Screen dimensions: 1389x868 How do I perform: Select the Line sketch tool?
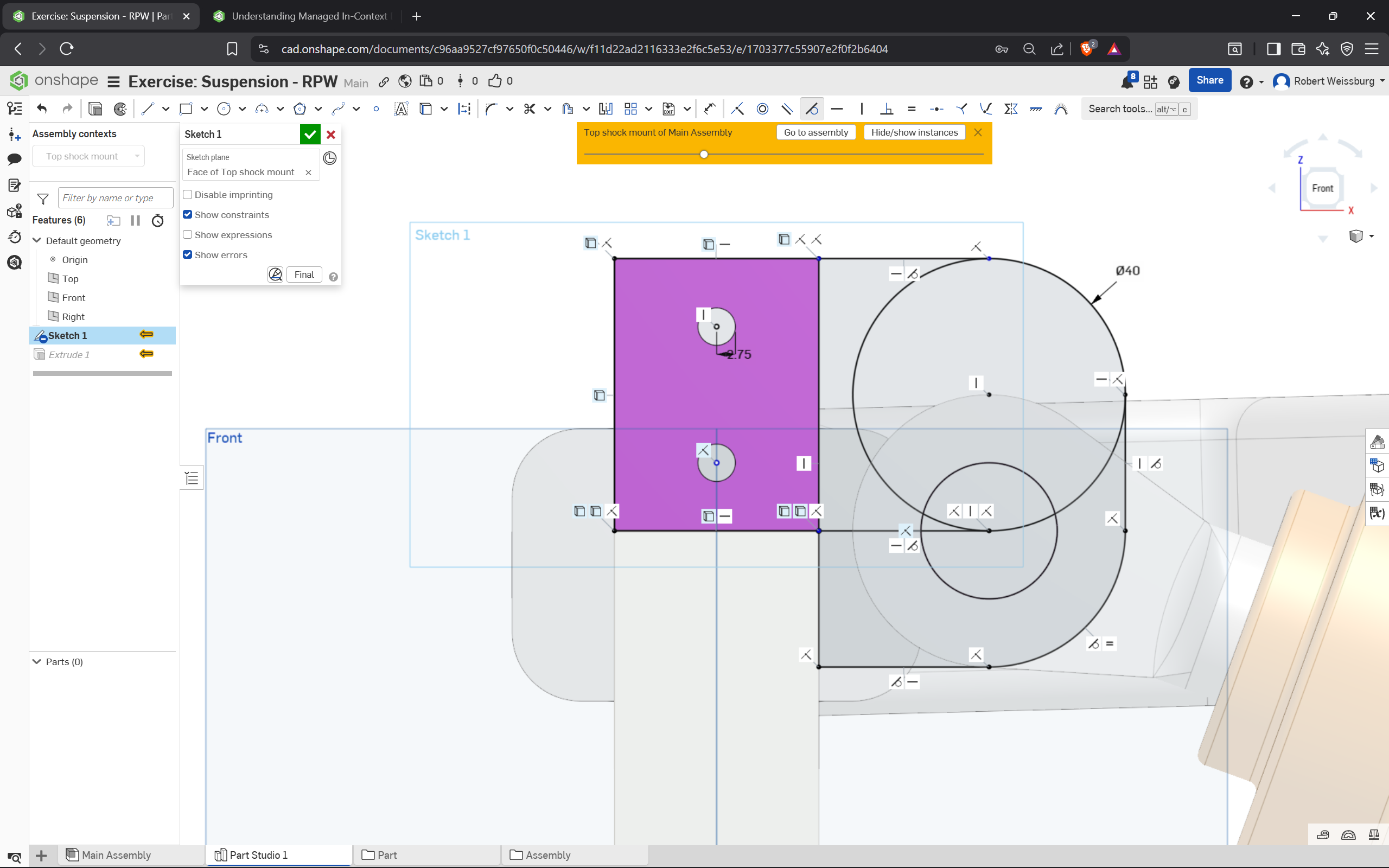pos(148,108)
